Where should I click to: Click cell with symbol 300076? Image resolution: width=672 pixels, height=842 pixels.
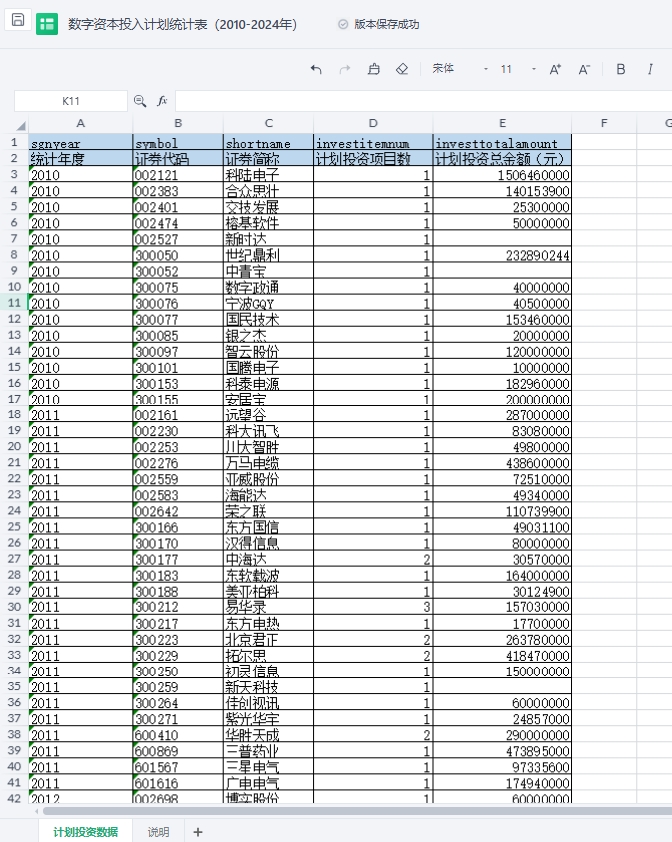click(178, 303)
